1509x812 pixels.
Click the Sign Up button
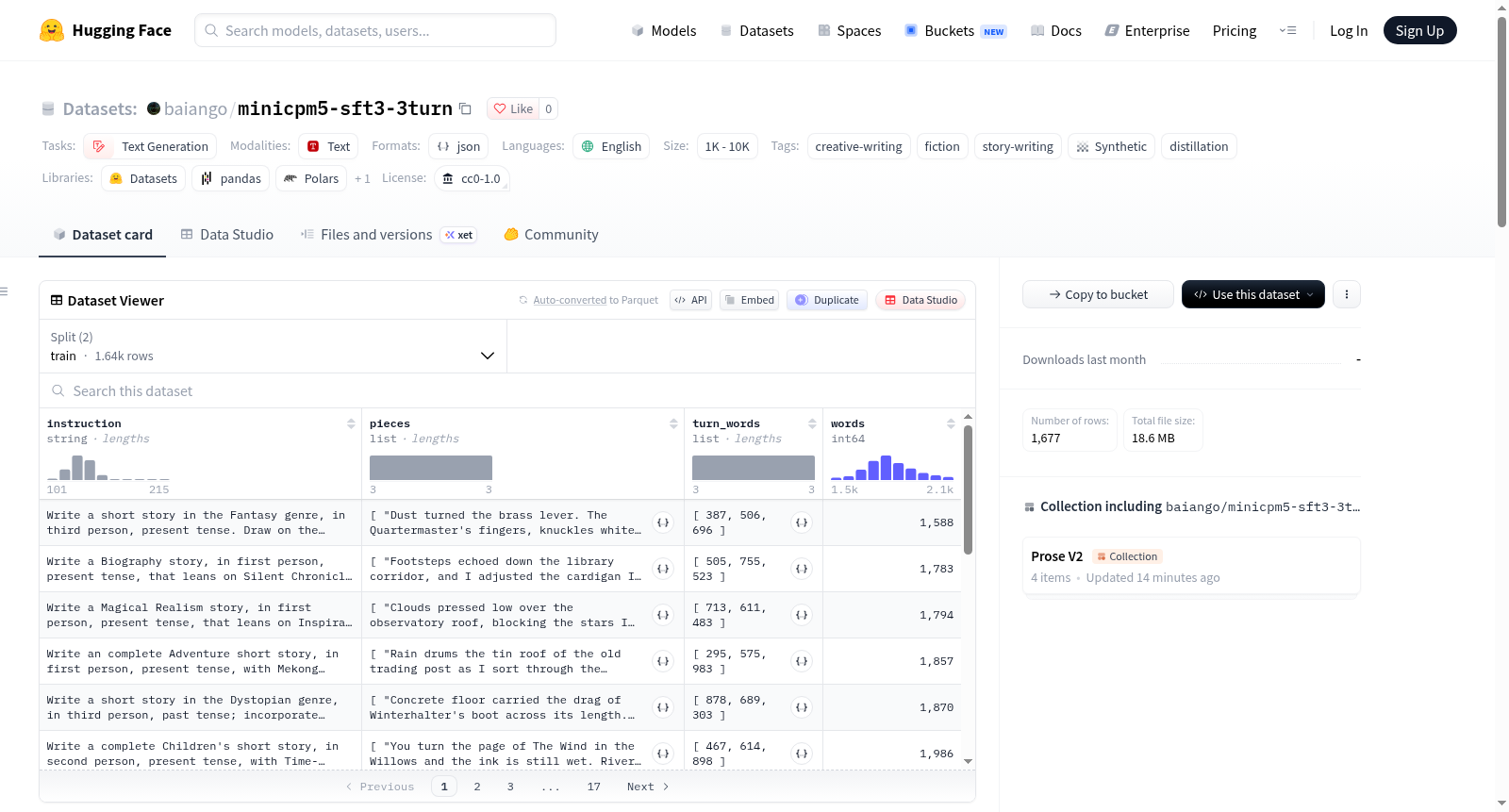click(x=1419, y=30)
